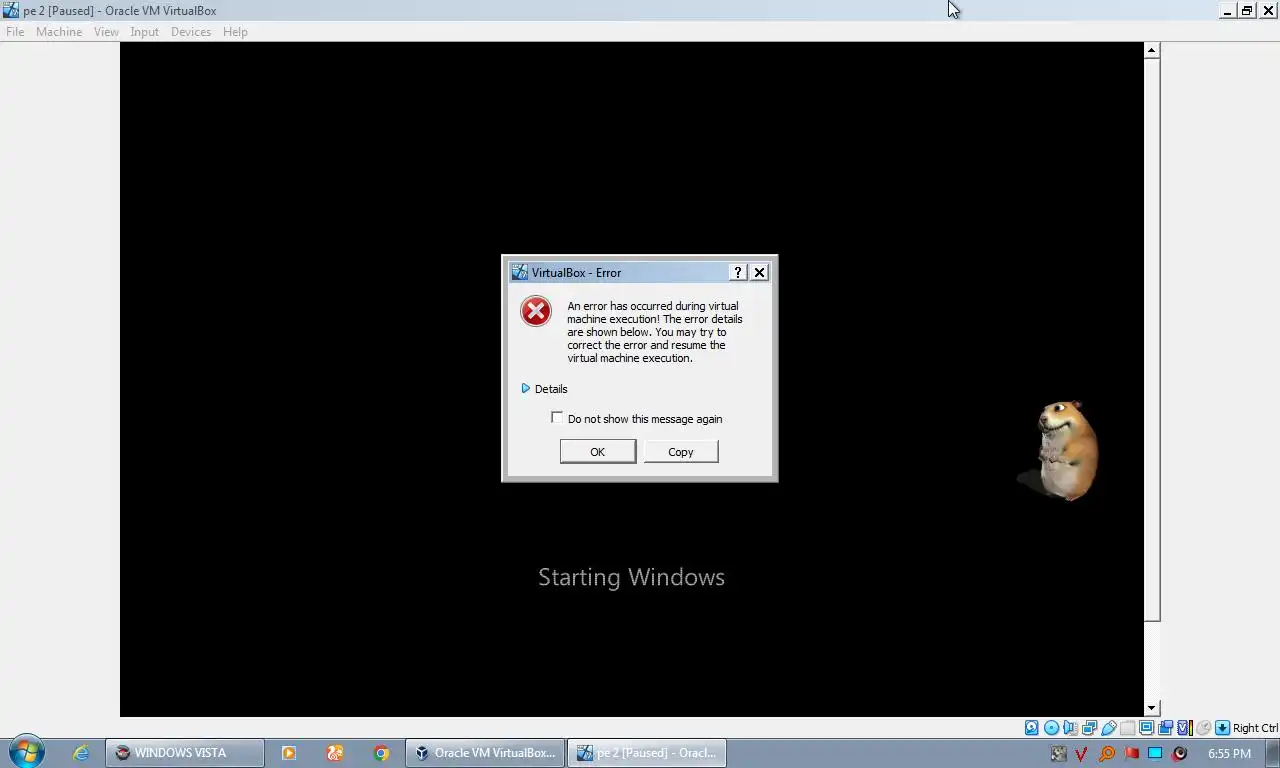The width and height of the screenshot is (1280, 768).
Task: Click the leftmost gray tray icon
Action: click(x=1059, y=754)
